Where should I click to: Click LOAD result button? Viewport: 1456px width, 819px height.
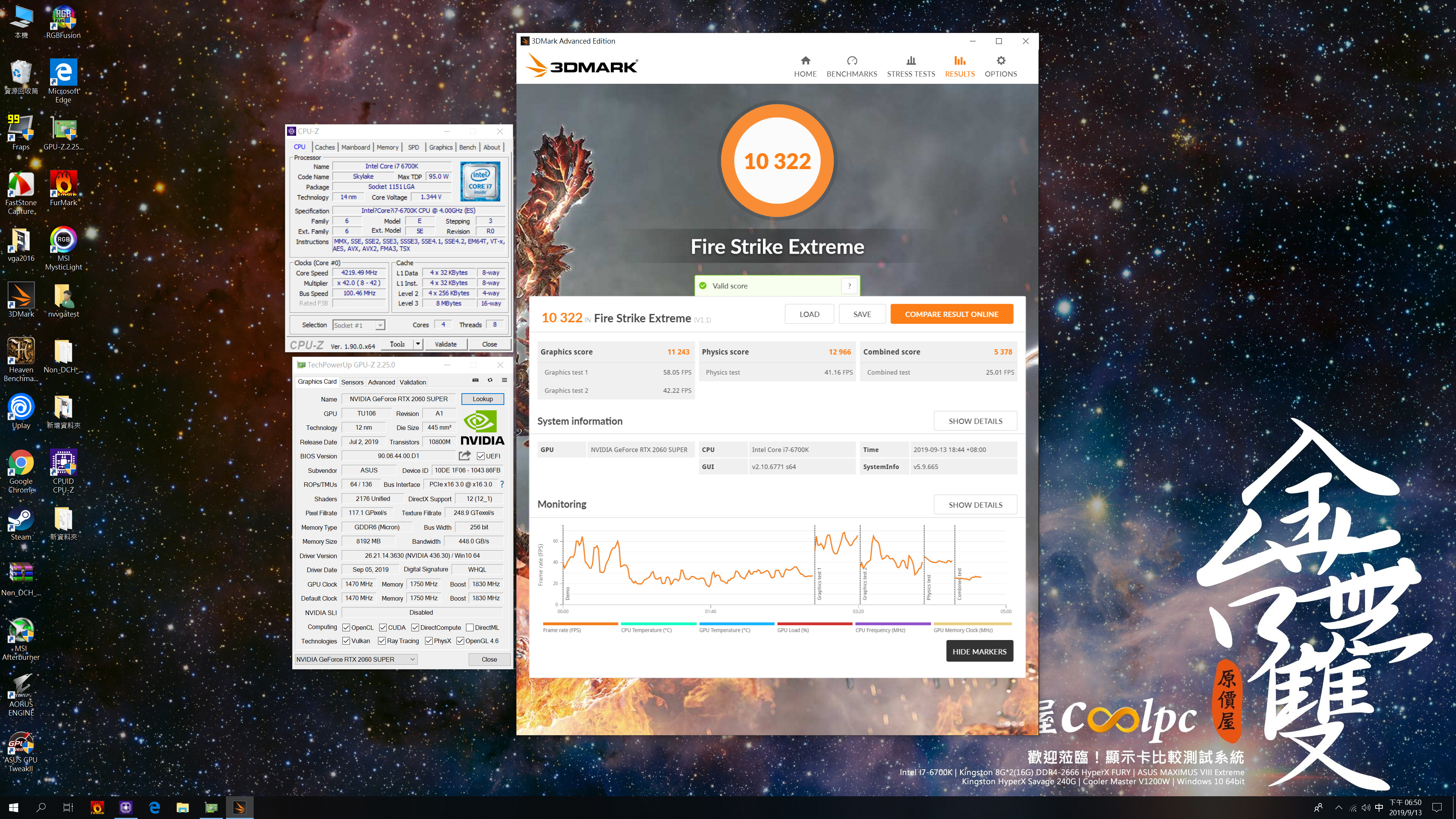click(x=809, y=314)
